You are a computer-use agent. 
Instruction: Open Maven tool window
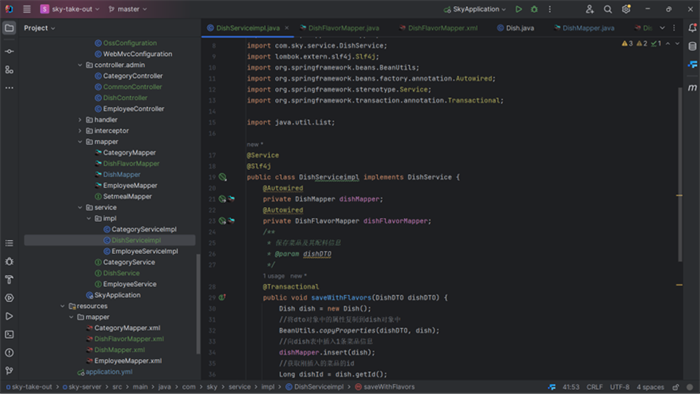pyautogui.click(x=692, y=88)
